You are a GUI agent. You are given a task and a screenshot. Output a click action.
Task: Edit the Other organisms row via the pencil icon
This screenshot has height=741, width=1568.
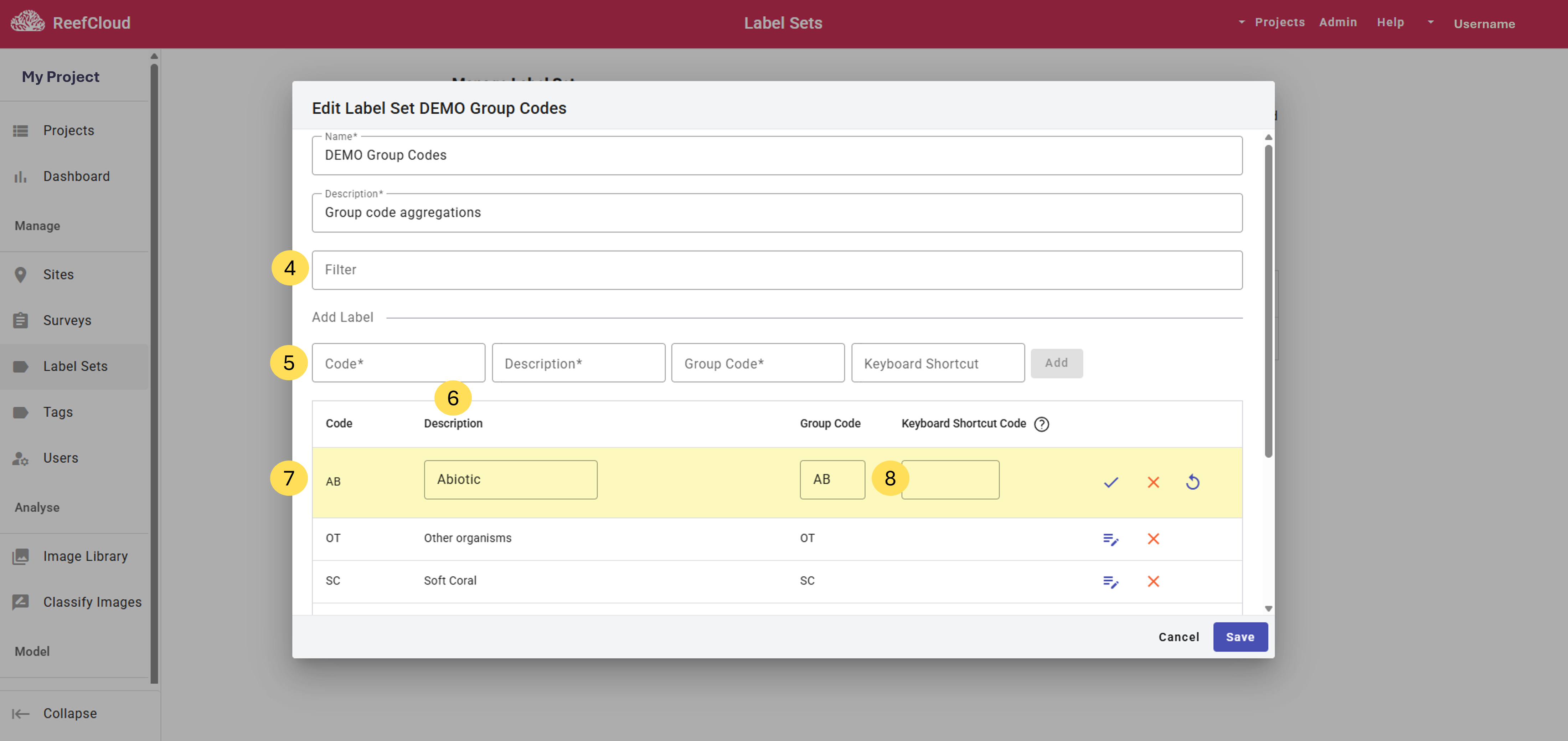(1111, 539)
